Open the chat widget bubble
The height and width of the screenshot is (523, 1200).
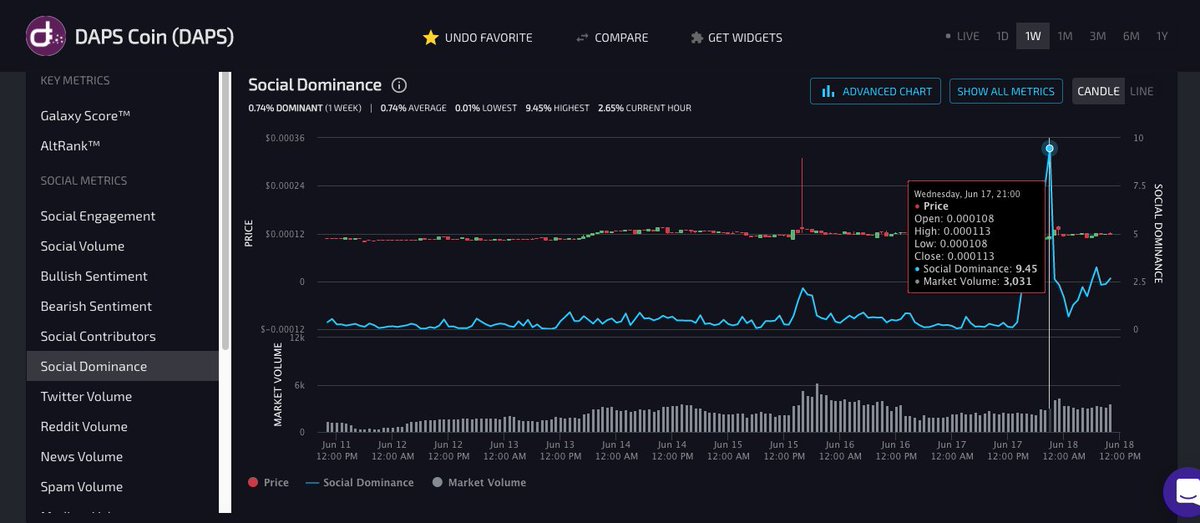click(x=1185, y=493)
